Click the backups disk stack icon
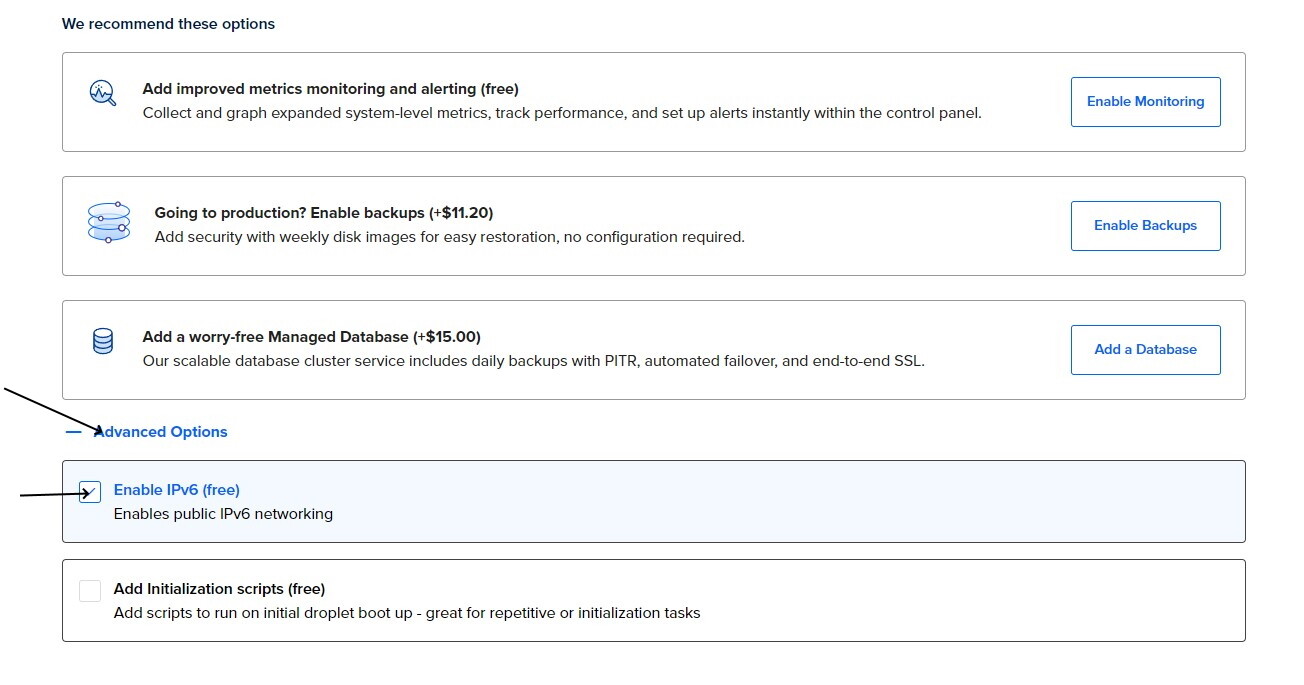 click(109, 222)
